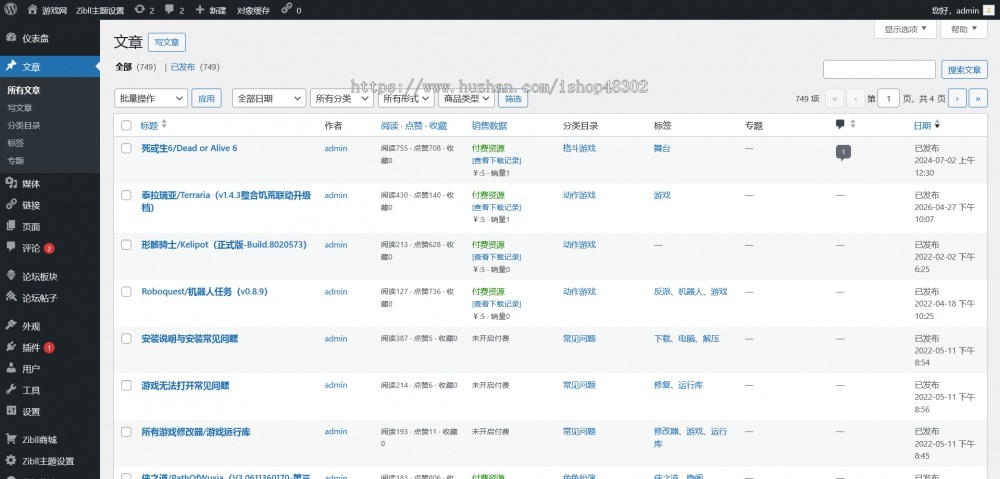The image size is (1000, 479).
Task: Click the 链接 chain icon
Action: (11, 205)
